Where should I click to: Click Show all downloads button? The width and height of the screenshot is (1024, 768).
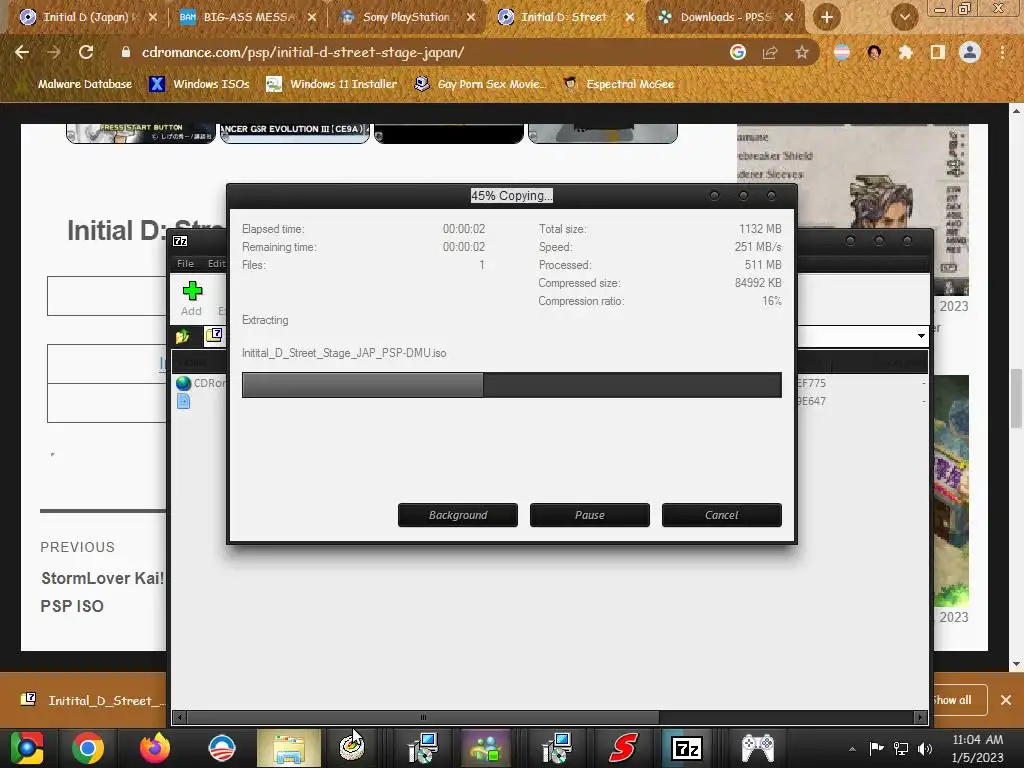(x=953, y=700)
